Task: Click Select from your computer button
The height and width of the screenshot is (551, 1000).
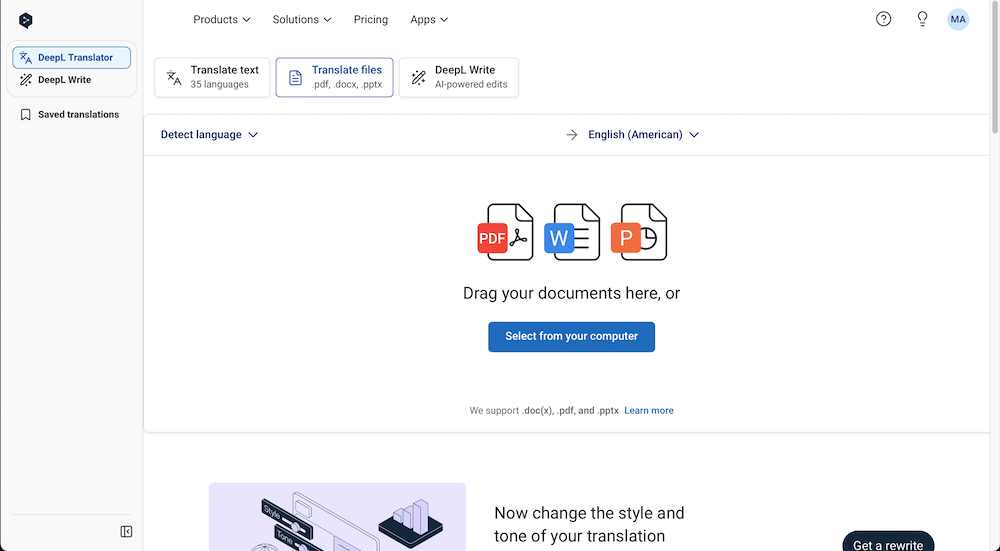Action: tap(571, 337)
